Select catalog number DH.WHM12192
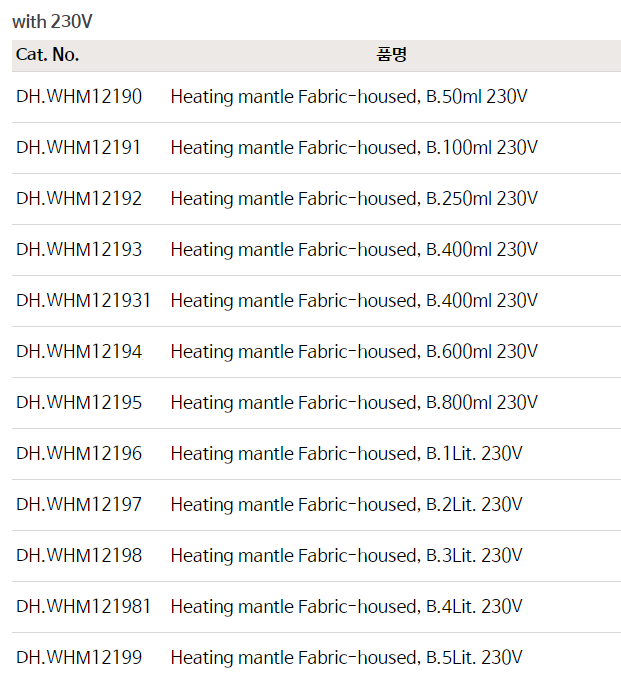 coord(79,199)
